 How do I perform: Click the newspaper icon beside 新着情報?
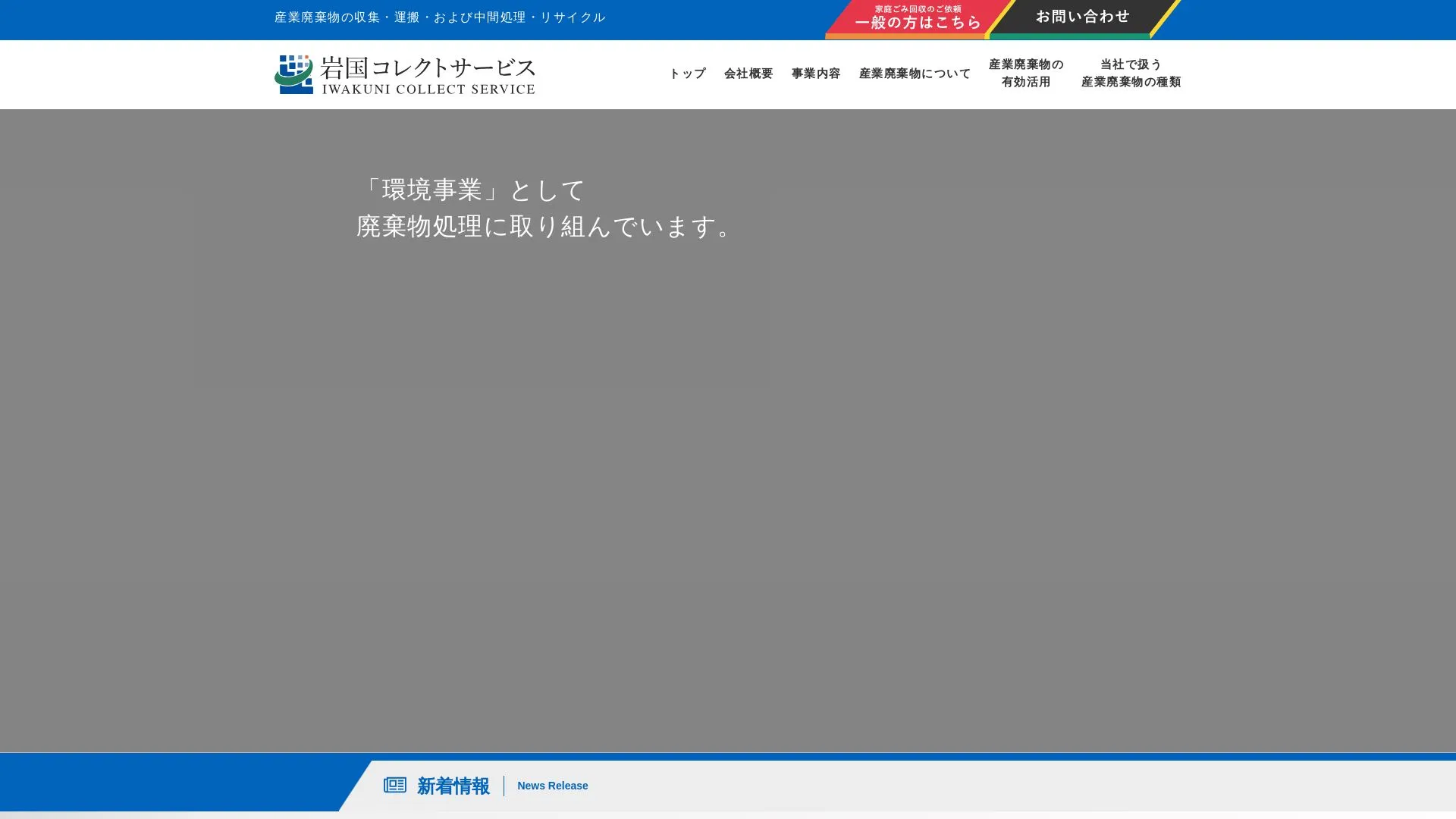pos(394,785)
